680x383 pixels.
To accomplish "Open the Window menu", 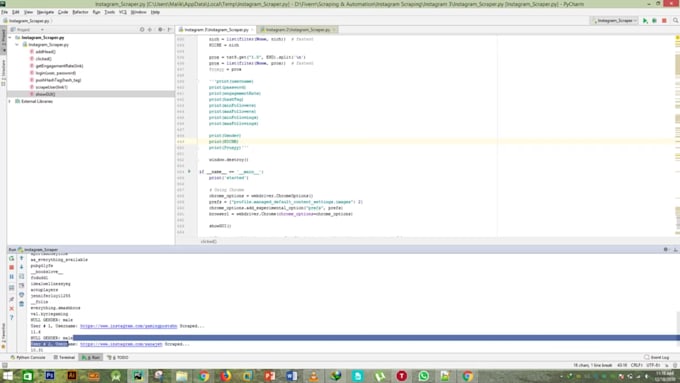I will point(138,12).
